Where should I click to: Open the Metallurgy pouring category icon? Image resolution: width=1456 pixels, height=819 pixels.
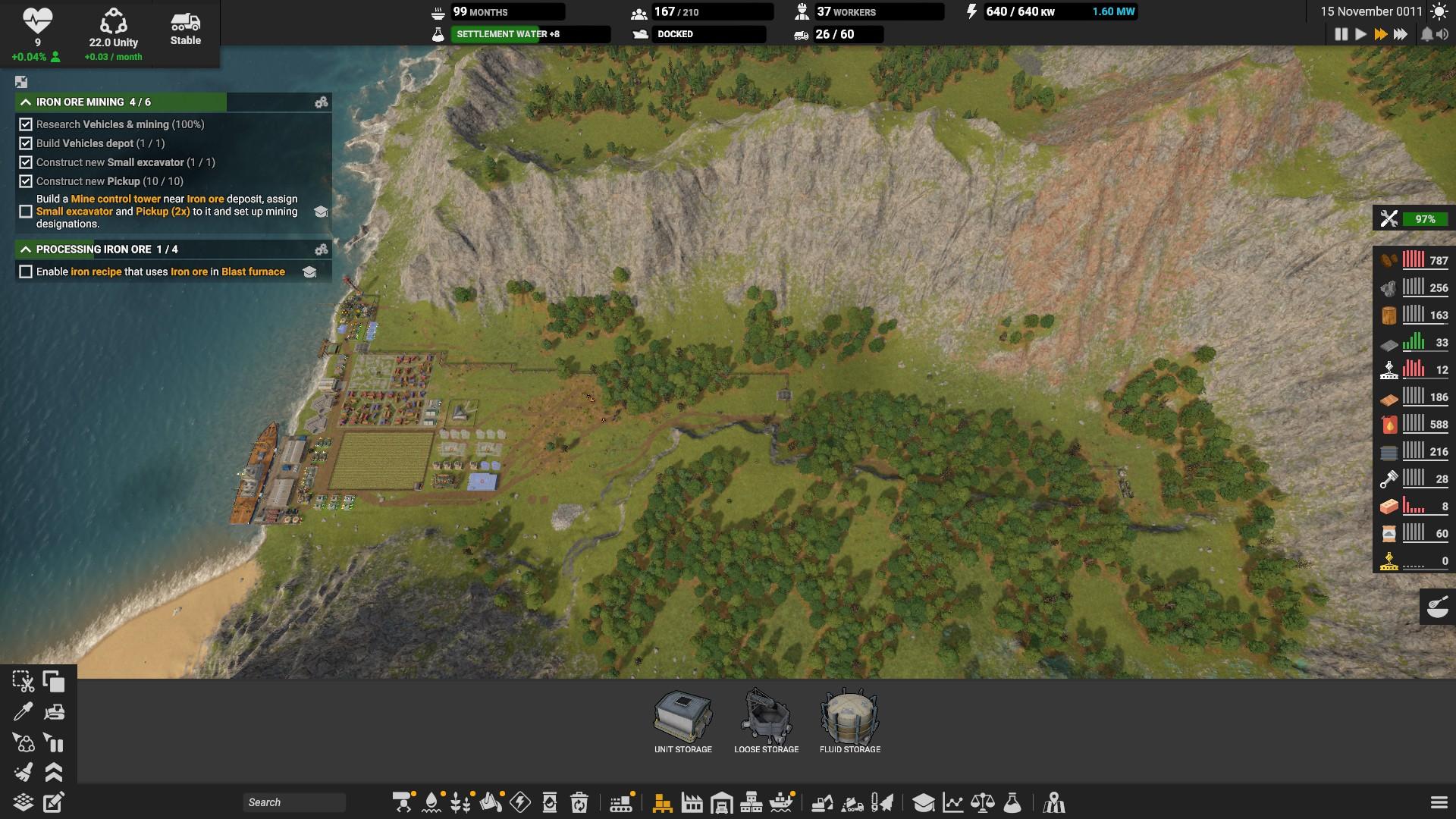coord(491,802)
